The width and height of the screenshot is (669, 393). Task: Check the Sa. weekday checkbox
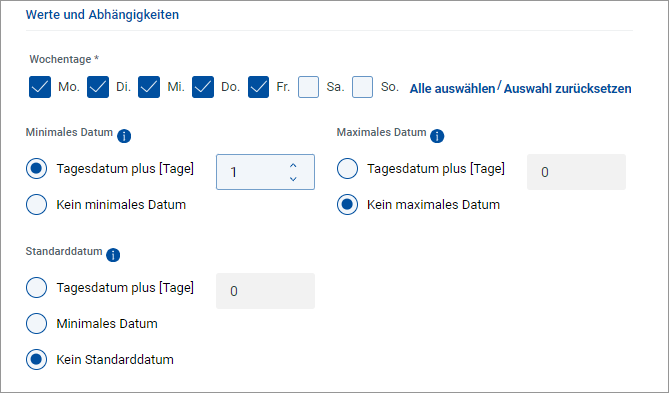(x=308, y=87)
